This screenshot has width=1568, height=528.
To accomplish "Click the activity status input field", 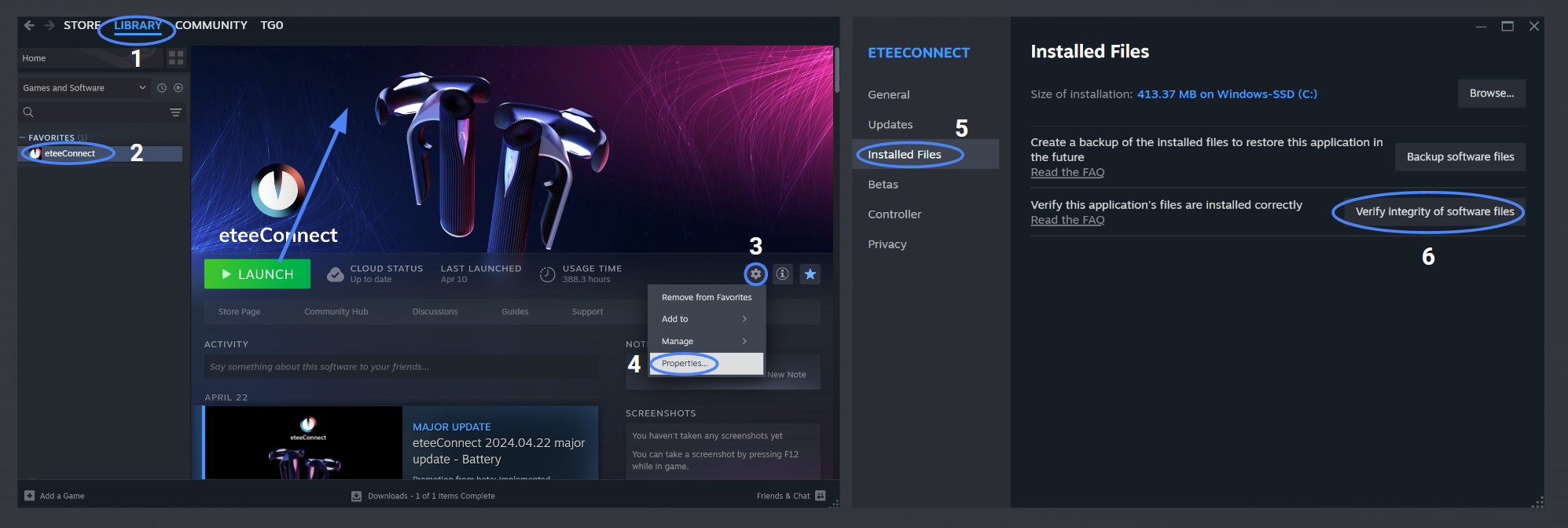I will (401, 367).
